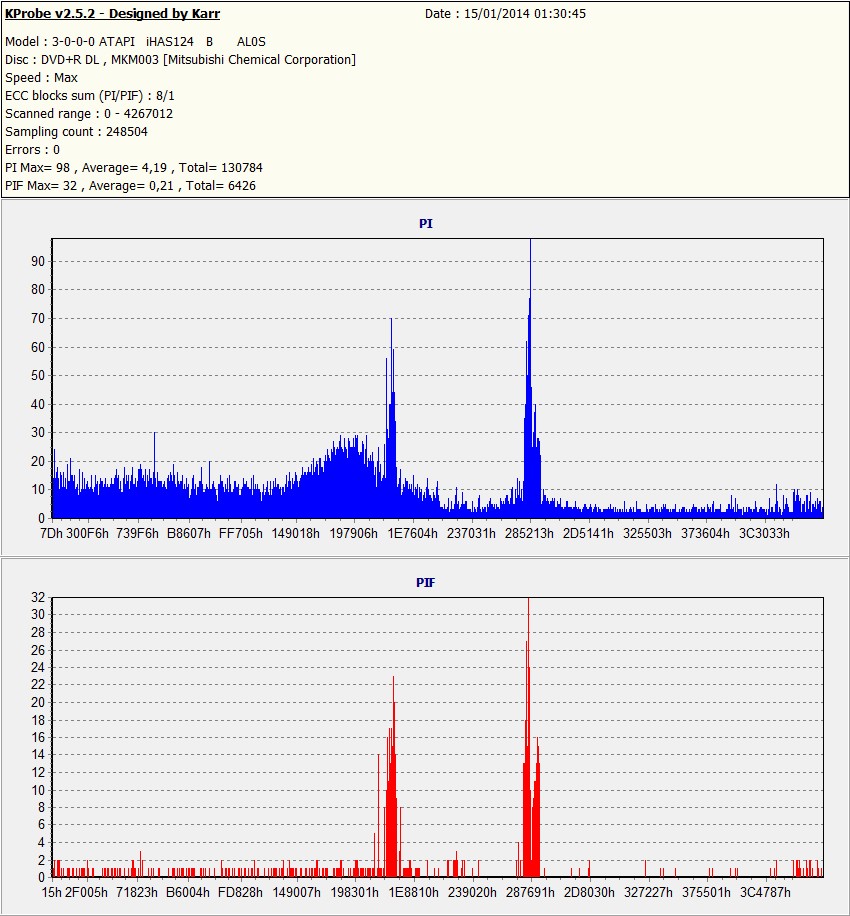Click PI x-axis label 197906h

(353, 533)
